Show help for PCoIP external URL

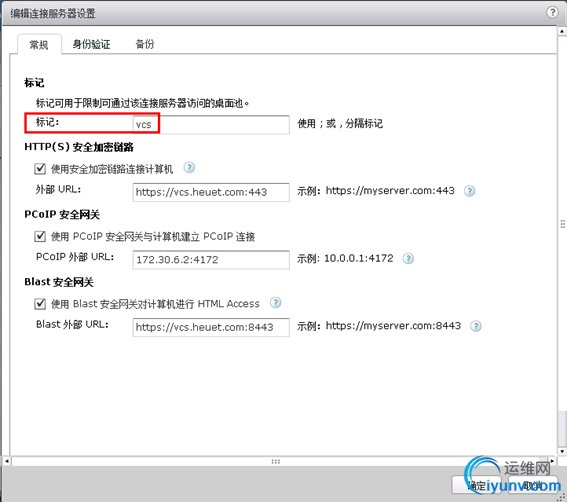[408, 259]
